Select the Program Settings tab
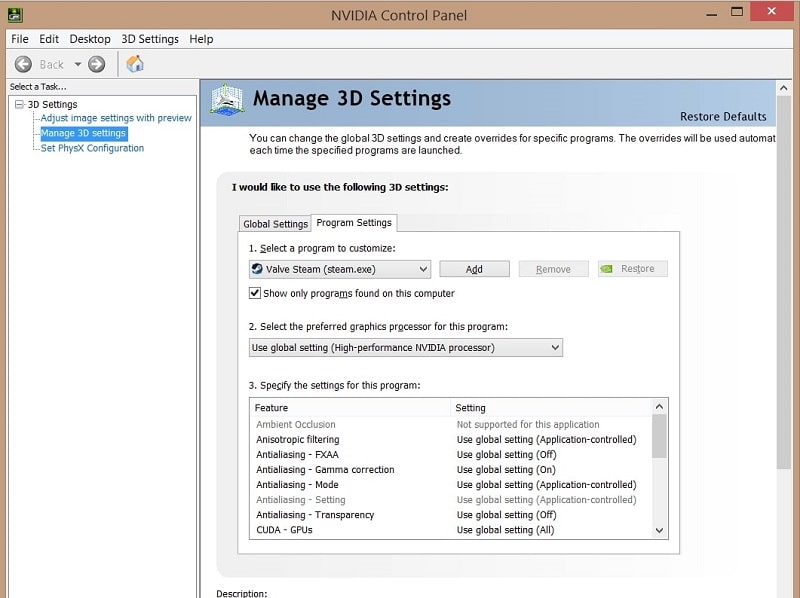Image resolution: width=800 pixels, height=598 pixels. (x=354, y=223)
